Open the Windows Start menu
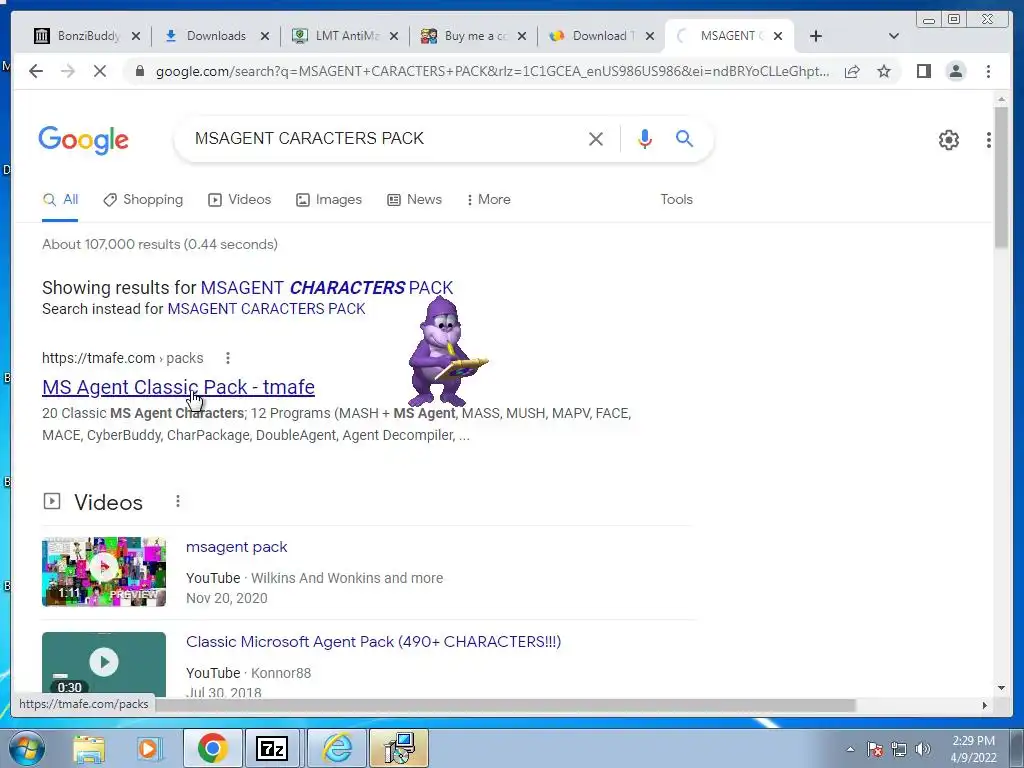This screenshot has width=1024, height=768. click(26, 748)
